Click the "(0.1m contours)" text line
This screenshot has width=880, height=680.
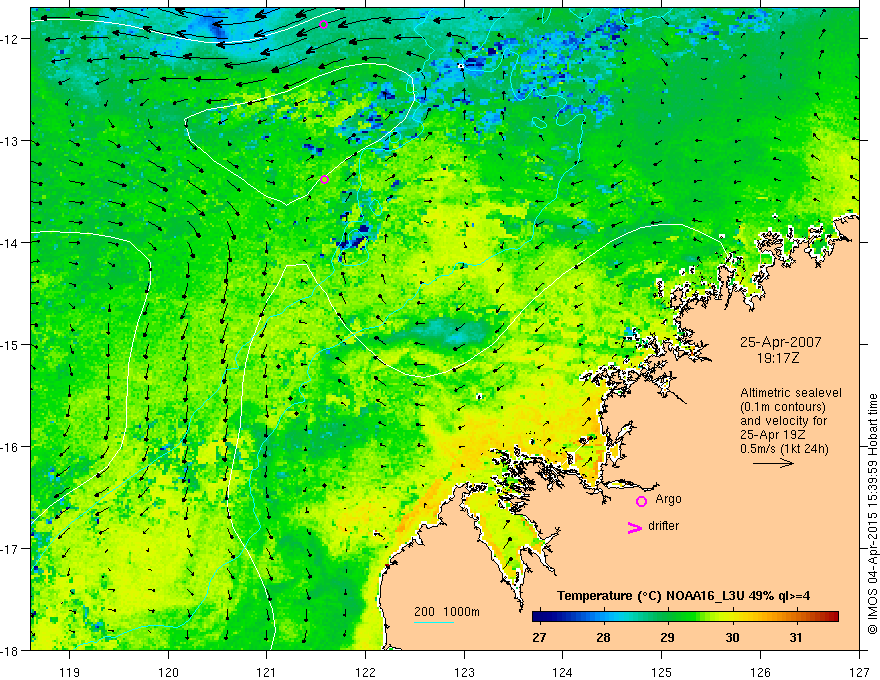coord(783,407)
